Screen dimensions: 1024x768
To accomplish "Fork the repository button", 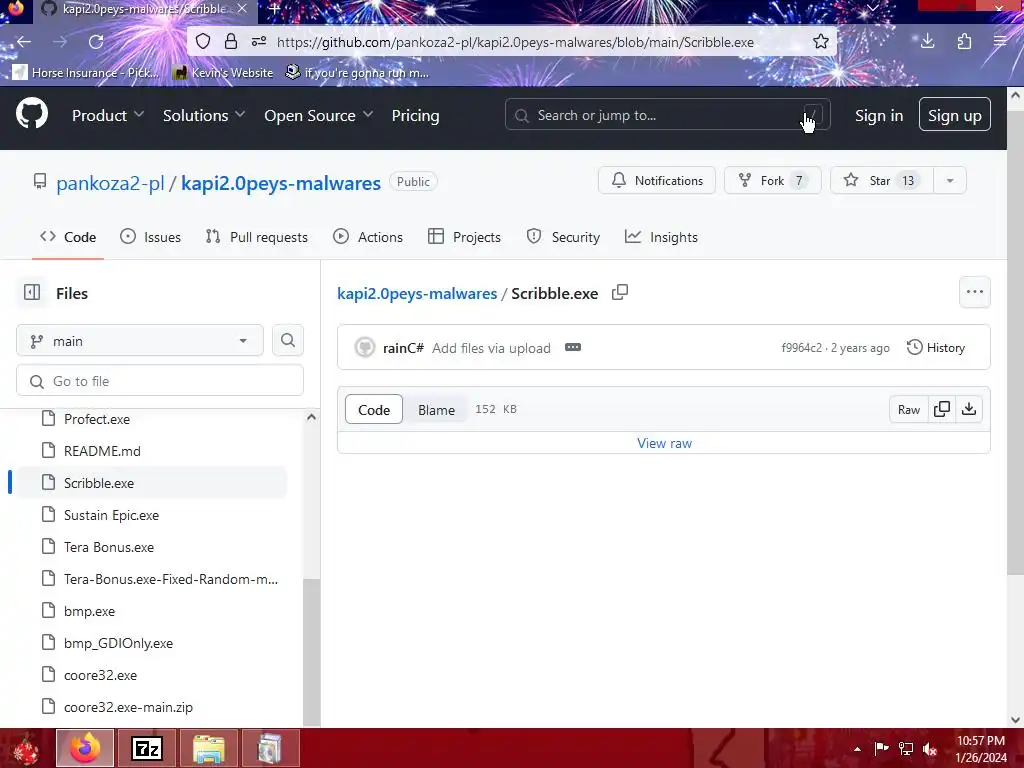I will coord(773,180).
